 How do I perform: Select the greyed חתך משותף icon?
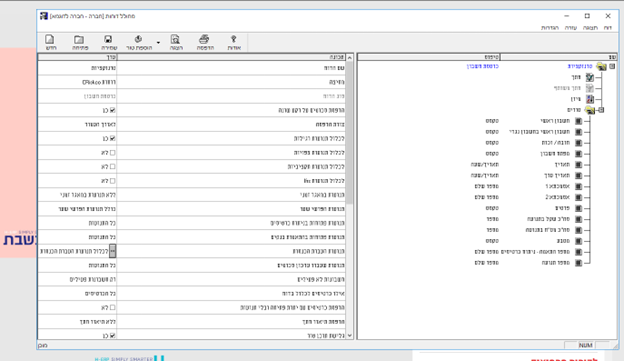click(x=589, y=88)
